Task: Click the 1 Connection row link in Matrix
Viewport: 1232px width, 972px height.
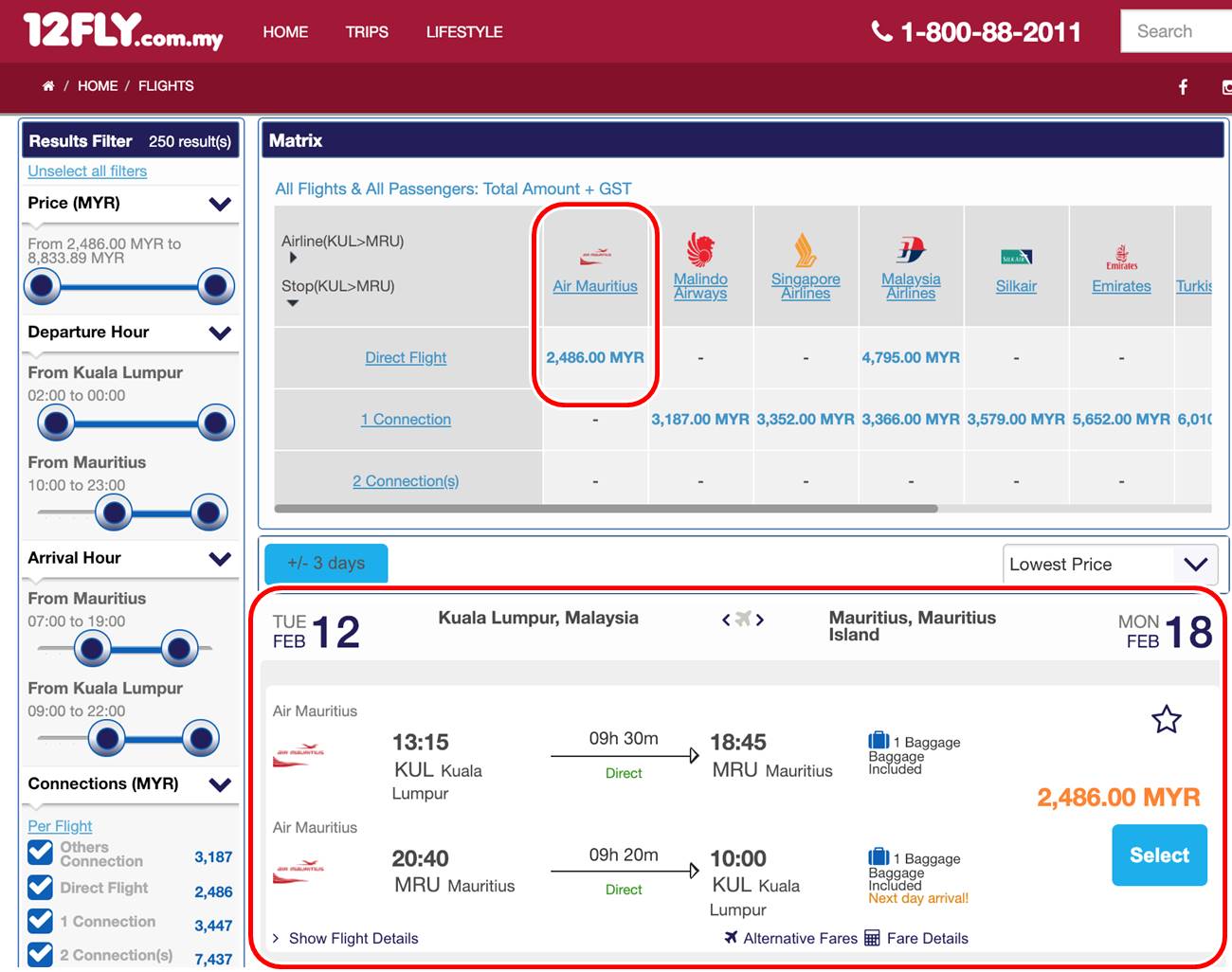Action: pyautogui.click(x=406, y=419)
